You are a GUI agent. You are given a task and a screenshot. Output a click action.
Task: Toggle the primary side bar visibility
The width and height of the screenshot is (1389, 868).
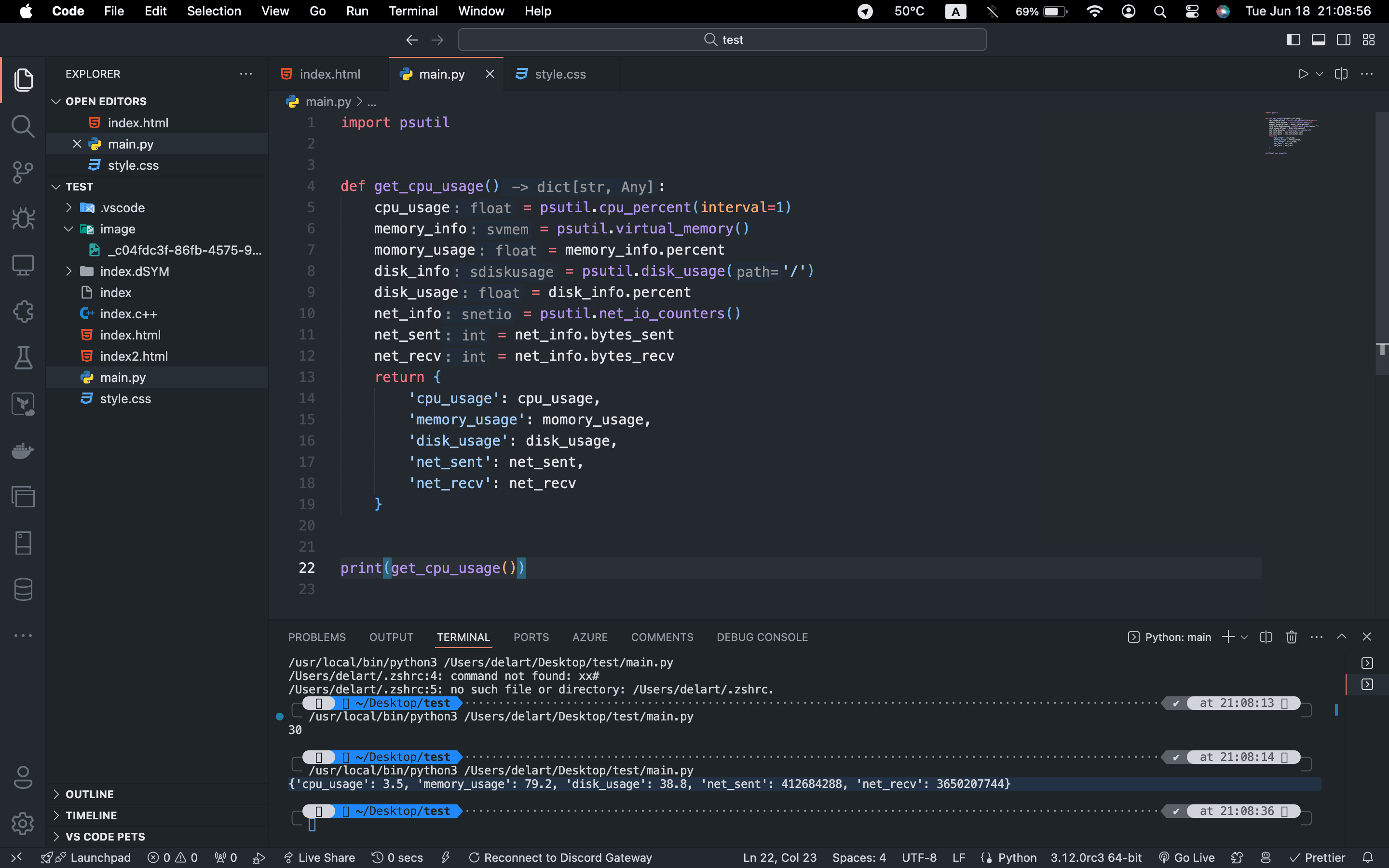(1293, 40)
